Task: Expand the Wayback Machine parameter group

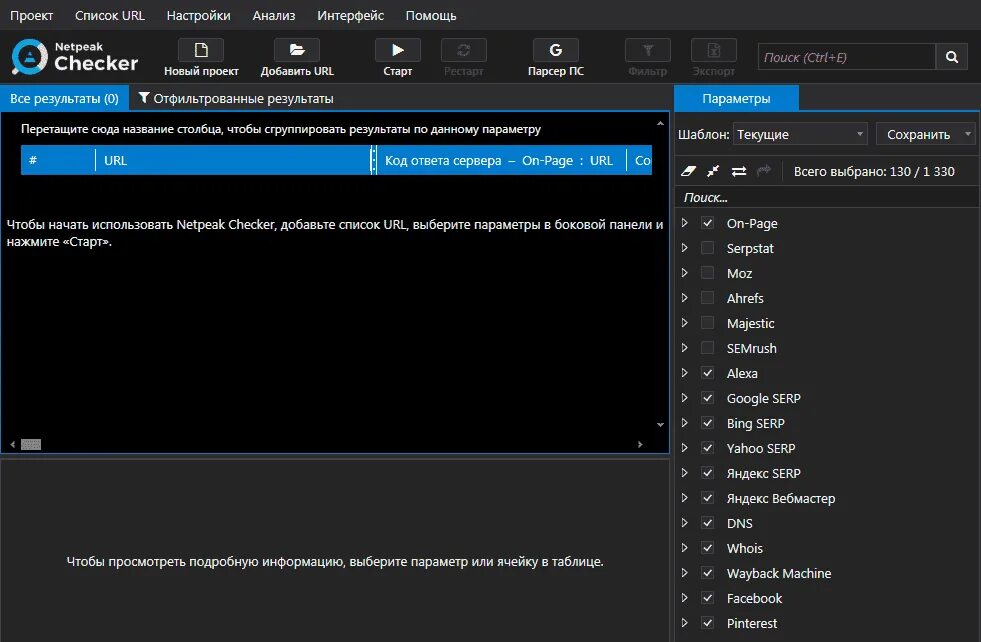Action: tap(684, 573)
